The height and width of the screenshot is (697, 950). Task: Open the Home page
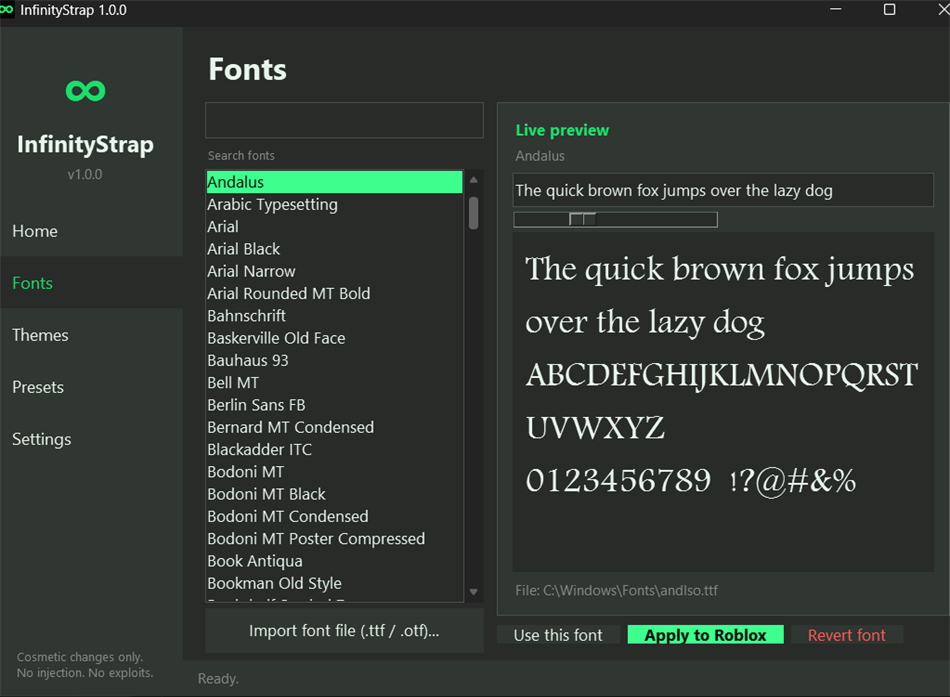(91, 231)
